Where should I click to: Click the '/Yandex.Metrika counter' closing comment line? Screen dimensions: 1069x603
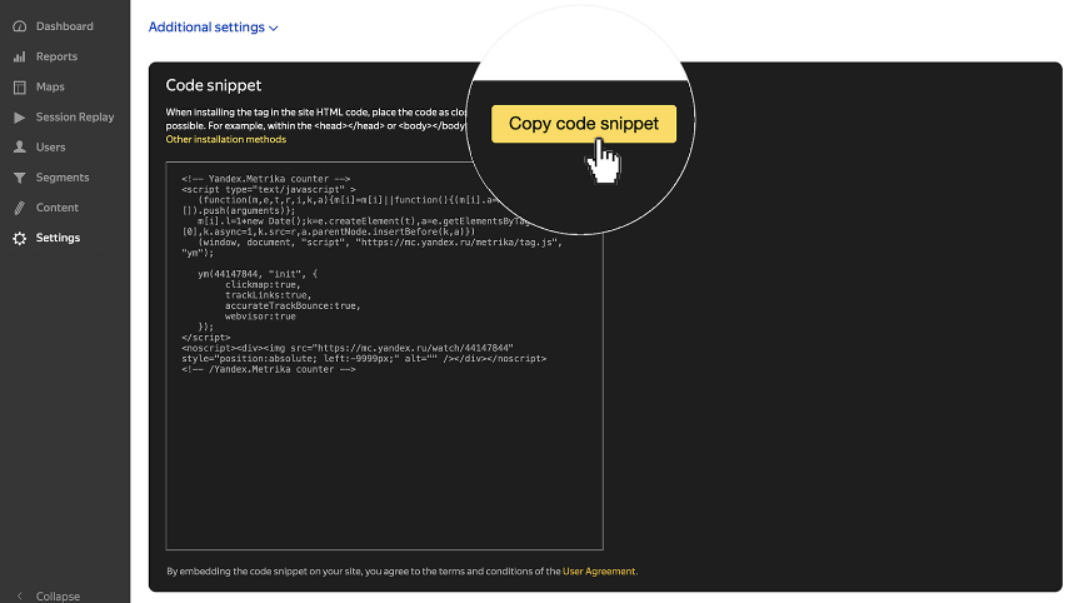pos(269,369)
